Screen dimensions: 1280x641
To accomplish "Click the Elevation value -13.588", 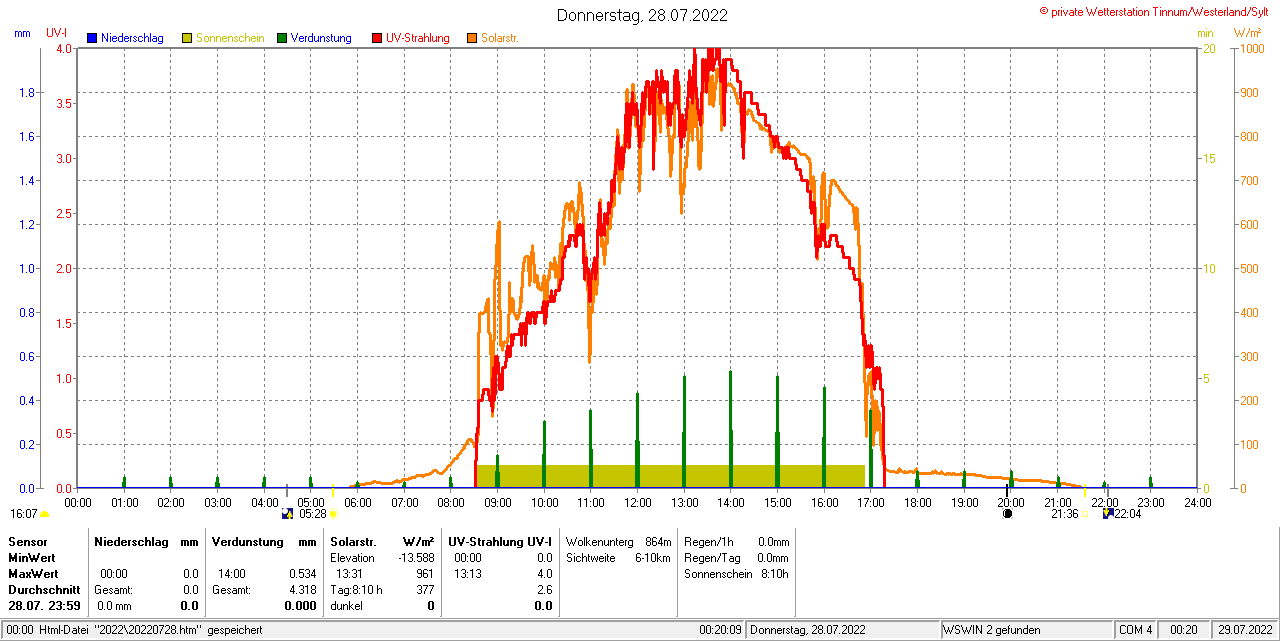I will pyautogui.click(x=414, y=557).
